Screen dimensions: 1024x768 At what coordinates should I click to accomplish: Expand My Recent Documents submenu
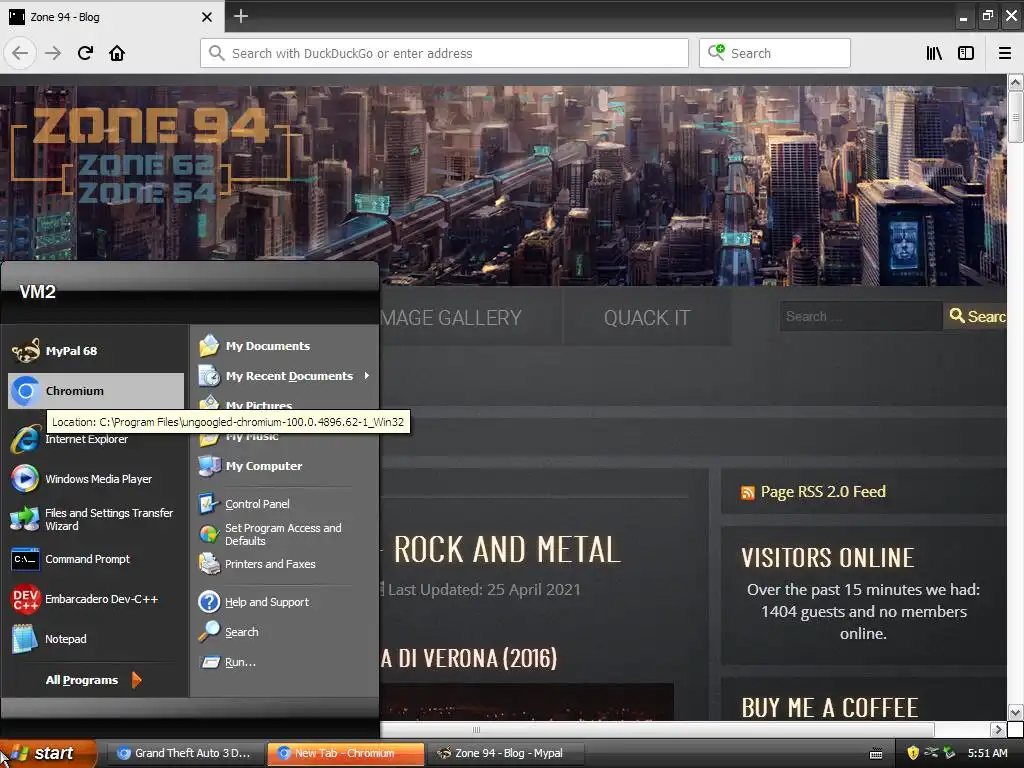tap(284, 376)
